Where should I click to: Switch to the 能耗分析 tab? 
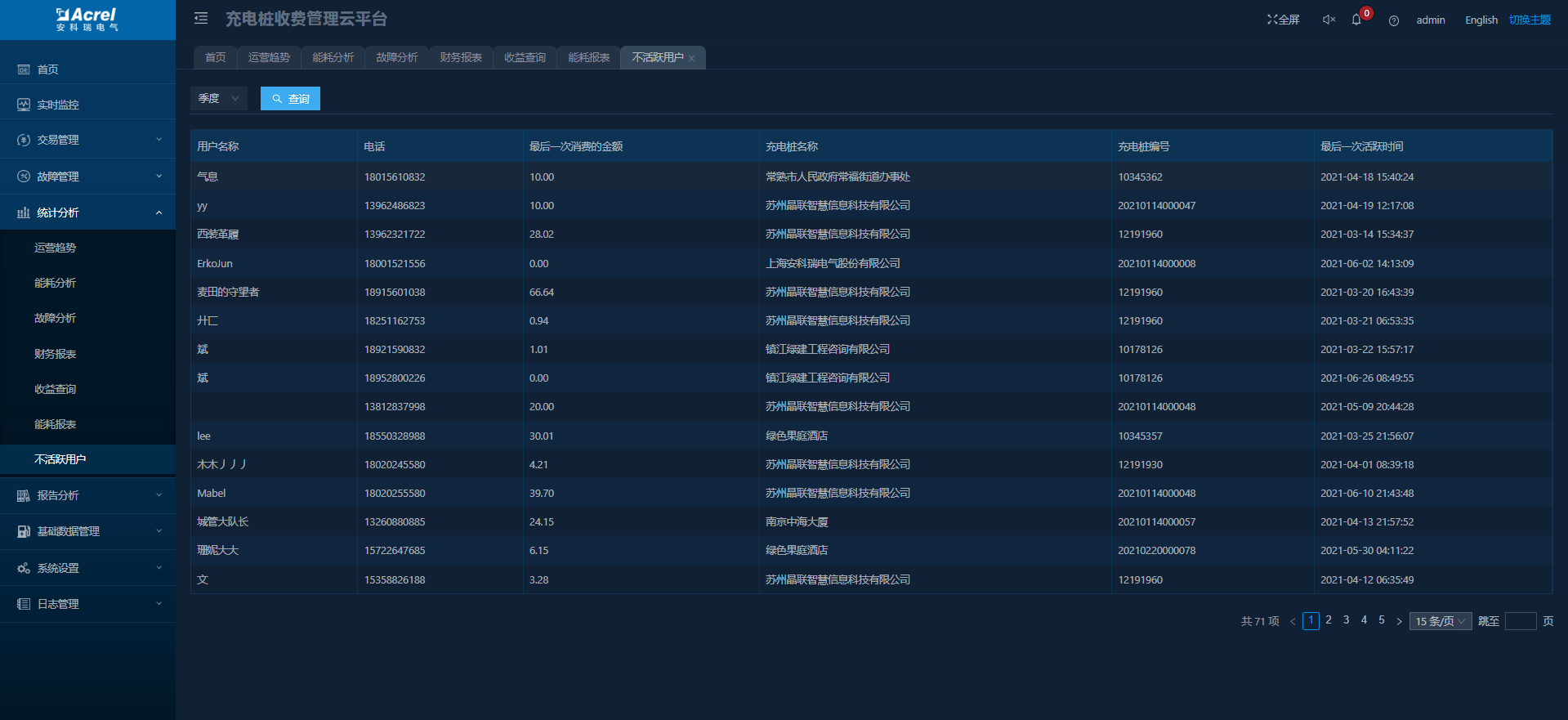333,57
